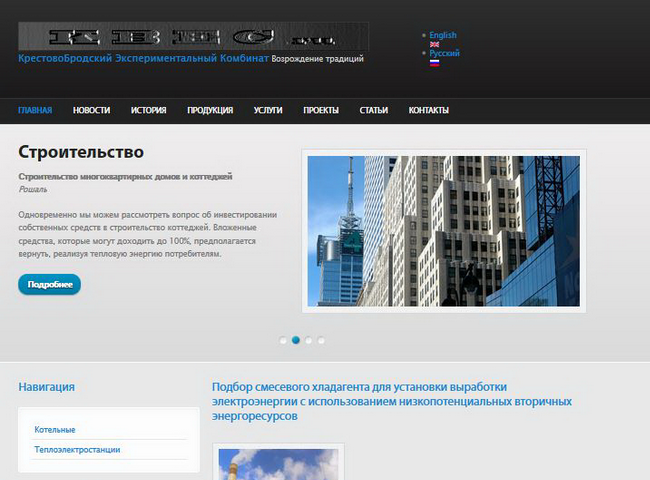Select the third slideshow dot

point(308,340)
